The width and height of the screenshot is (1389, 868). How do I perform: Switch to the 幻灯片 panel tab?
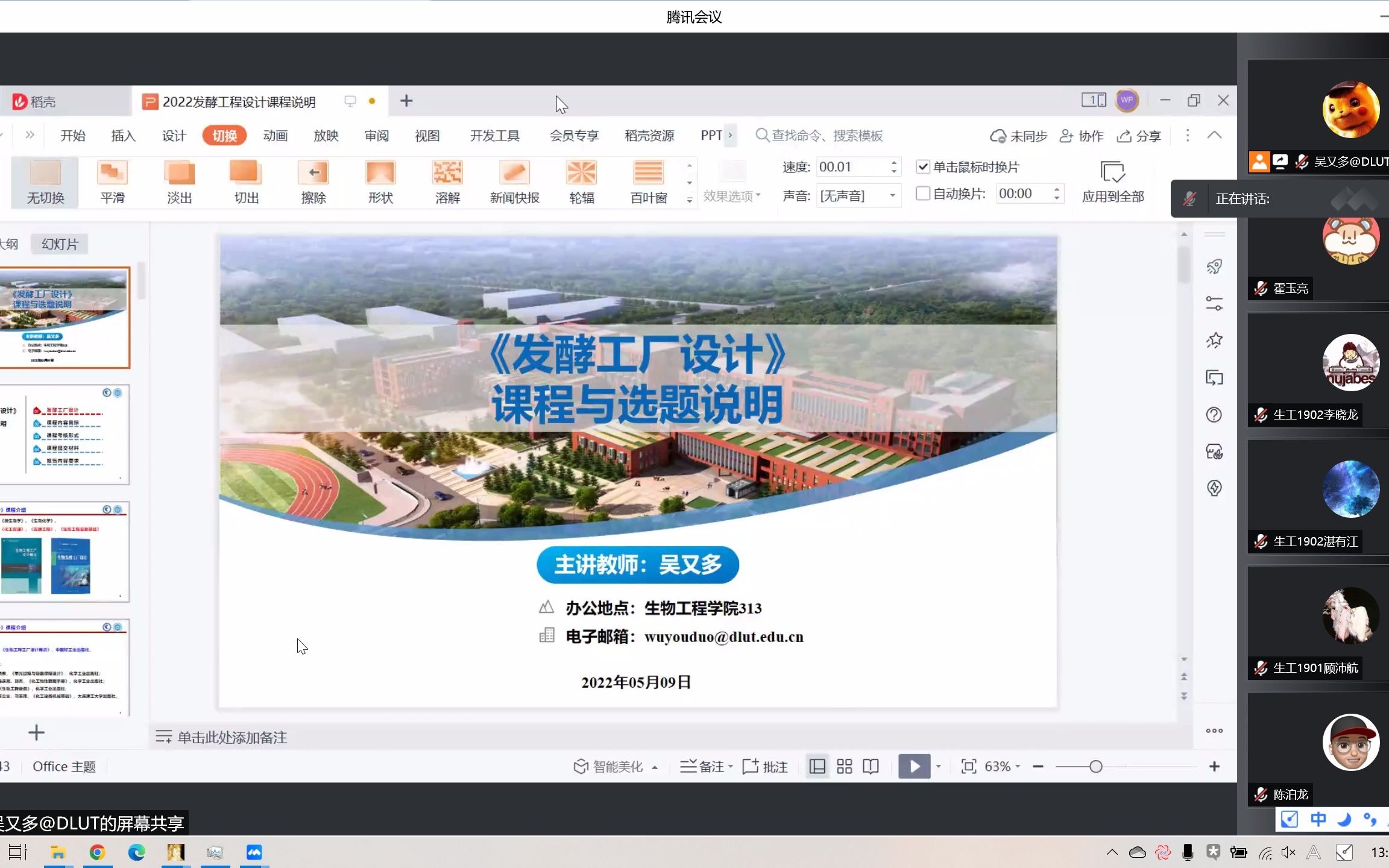(x=60, y=244)
